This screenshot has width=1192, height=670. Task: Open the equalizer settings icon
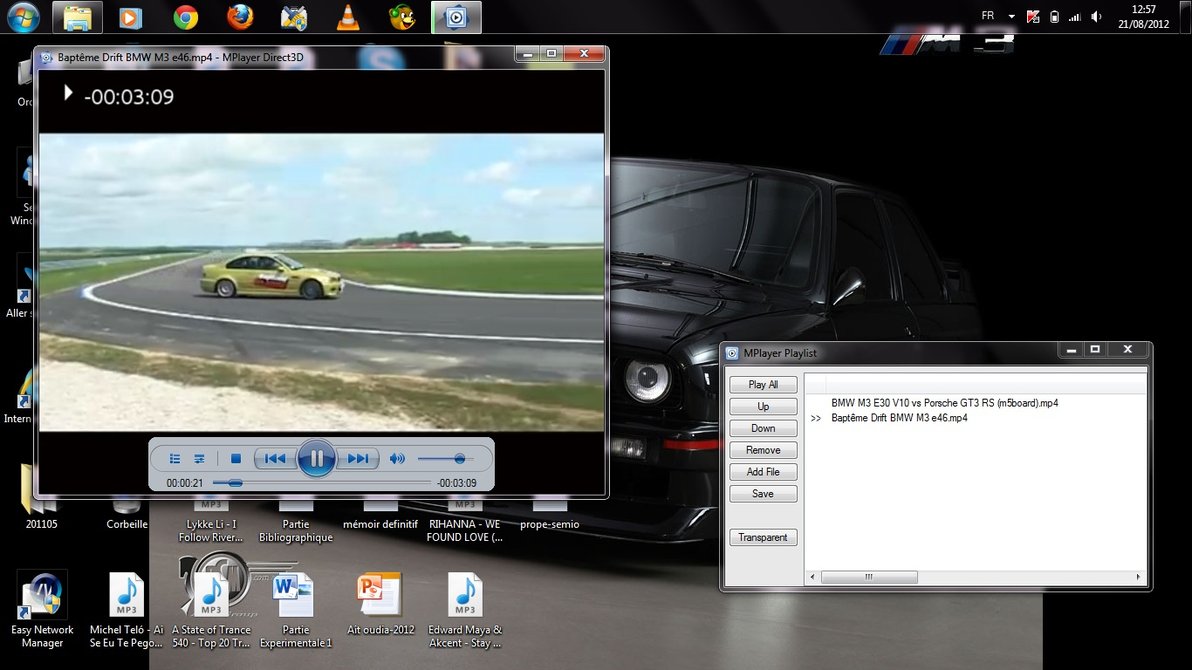[199, 459]
